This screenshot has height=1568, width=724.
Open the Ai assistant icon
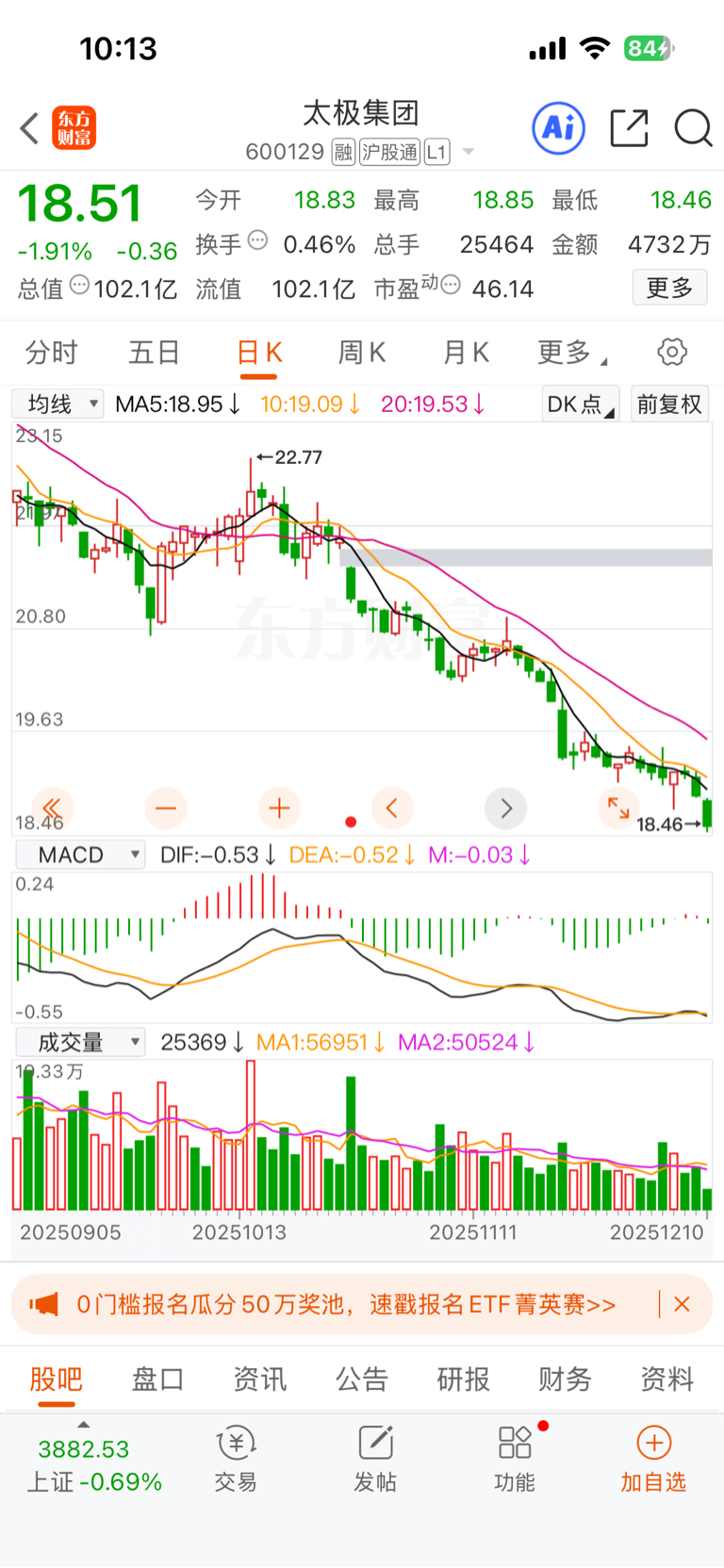tap(559, 128)
